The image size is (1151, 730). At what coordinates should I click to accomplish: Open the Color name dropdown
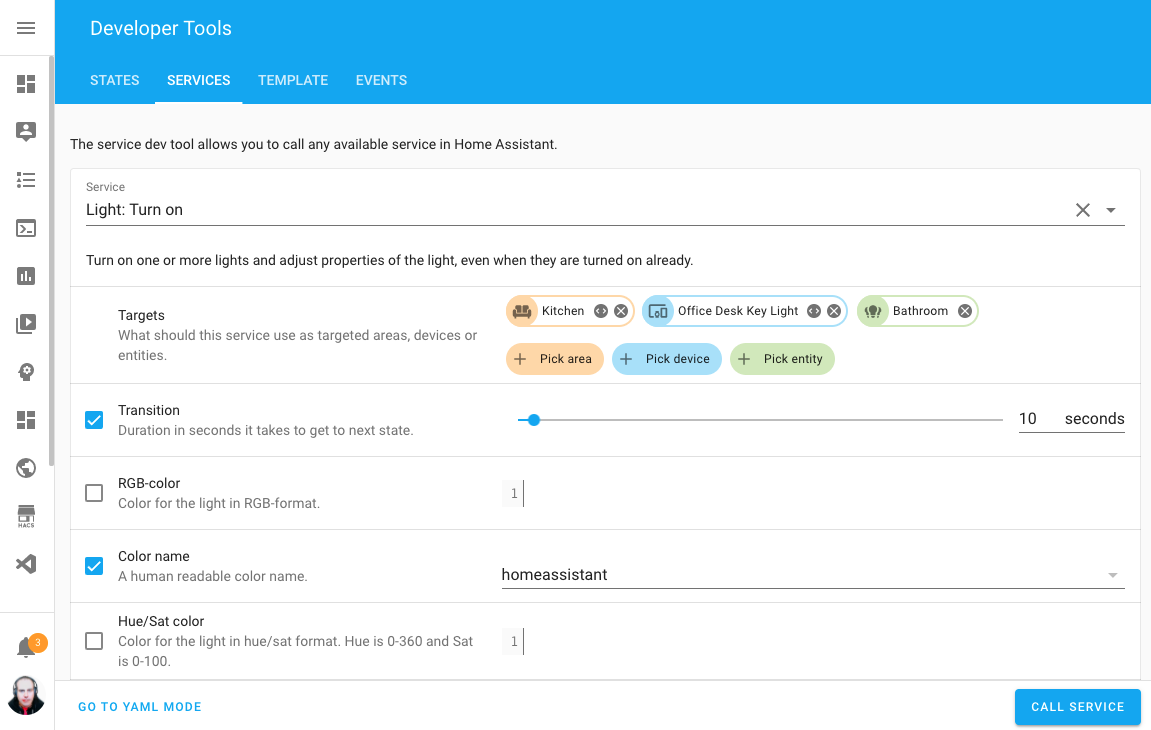[1111, 575]
